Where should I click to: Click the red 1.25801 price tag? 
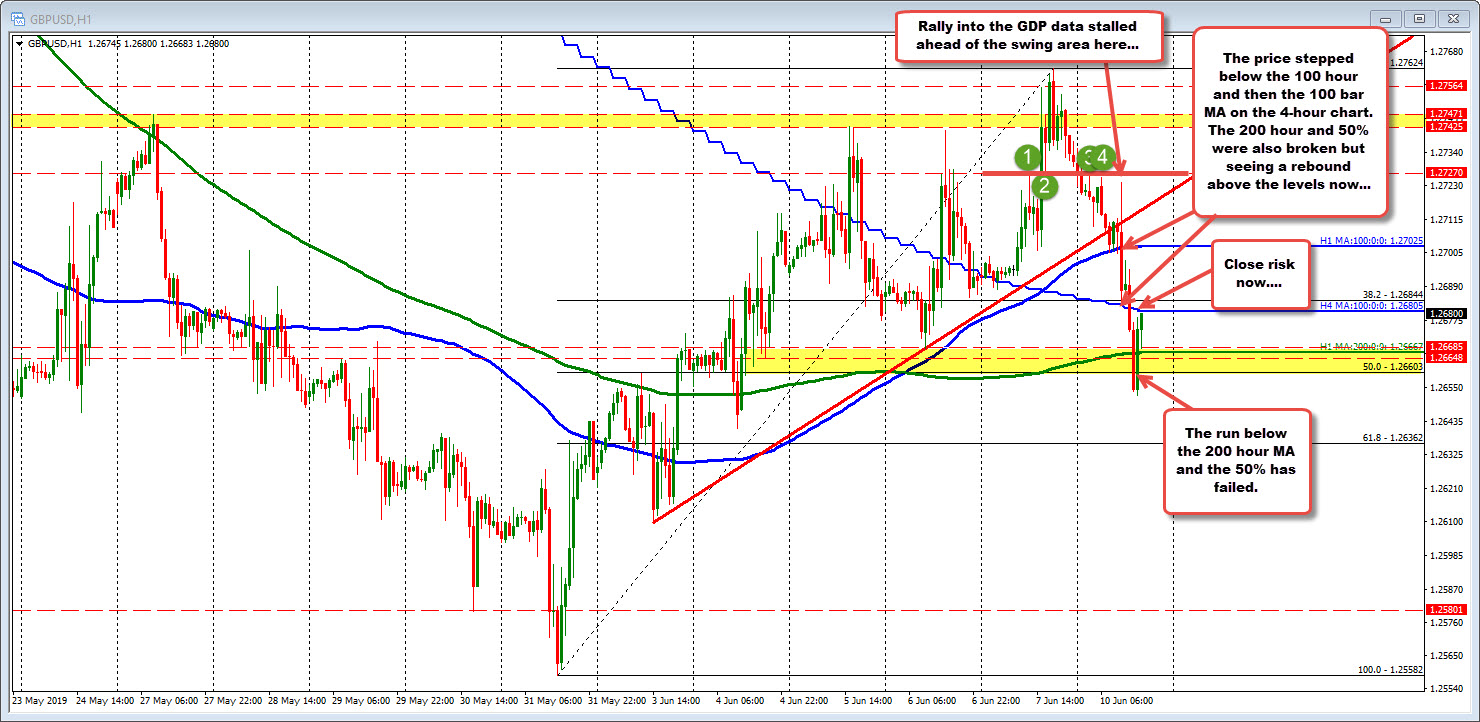(x=1447, y=610)
